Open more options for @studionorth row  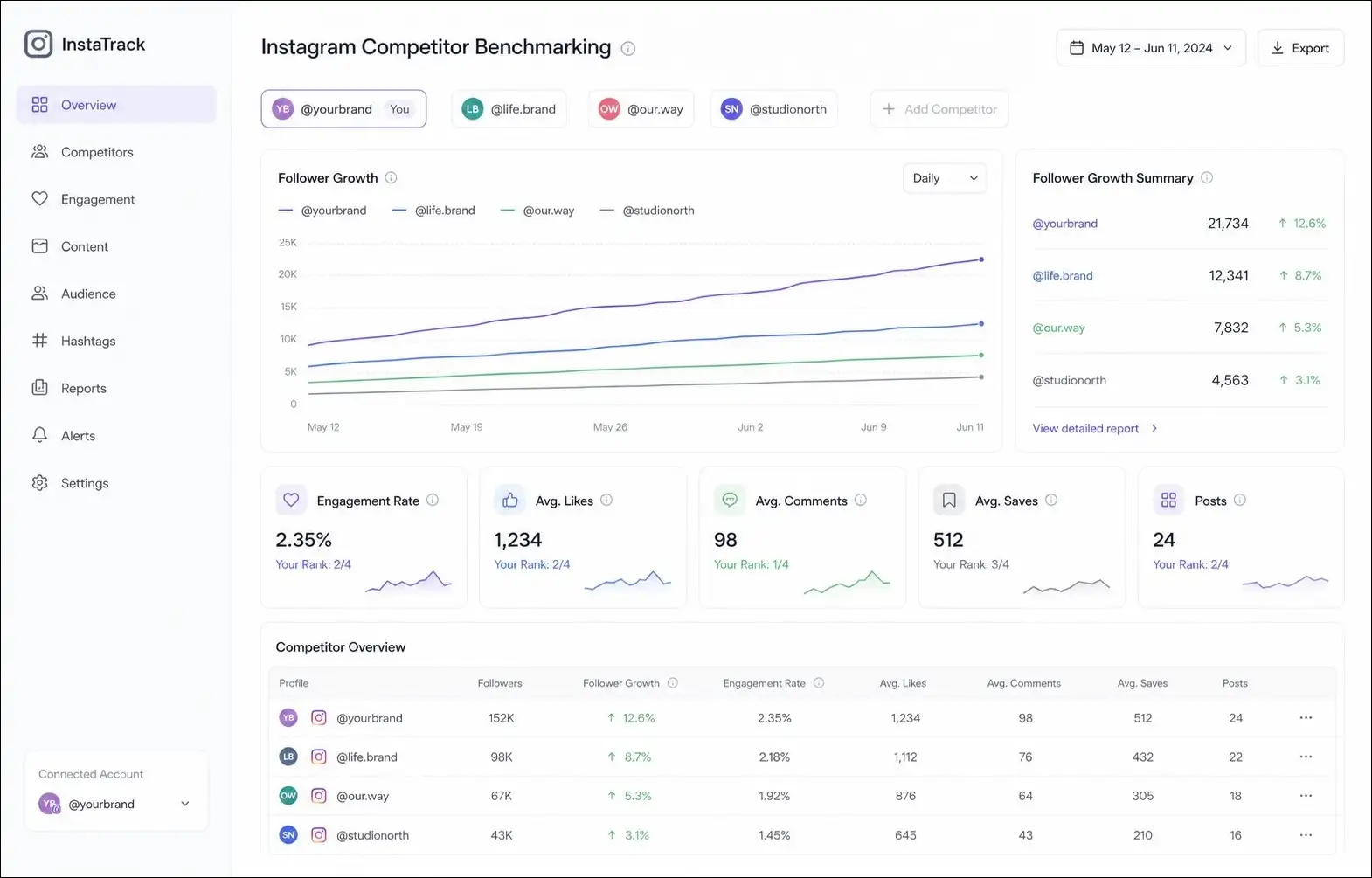[x=1306, y=835]
